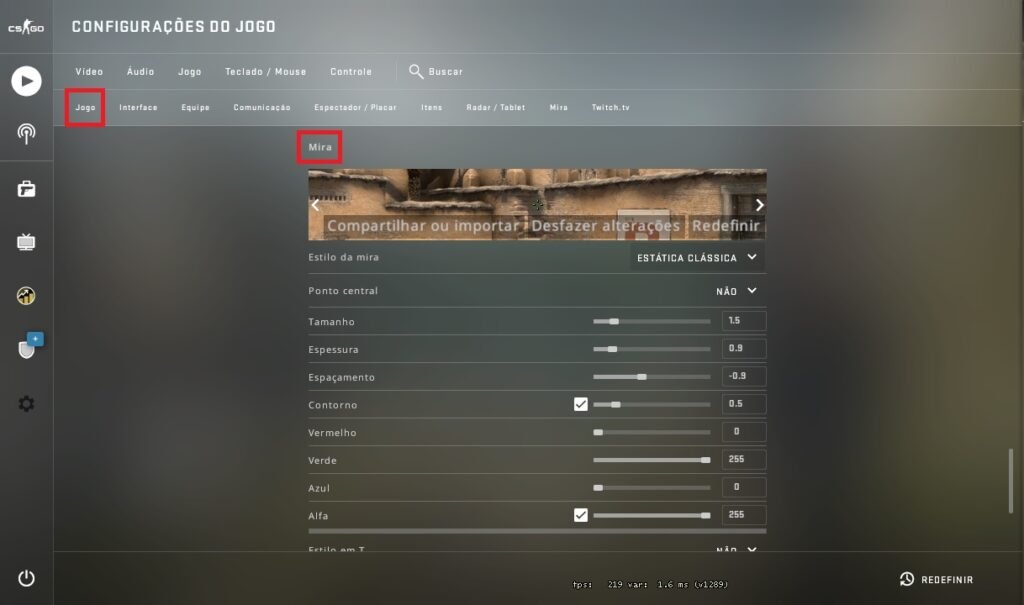The image size is (1024, 605).
Task: Click the CS:GO logo icon
Action: pos(26,27)
